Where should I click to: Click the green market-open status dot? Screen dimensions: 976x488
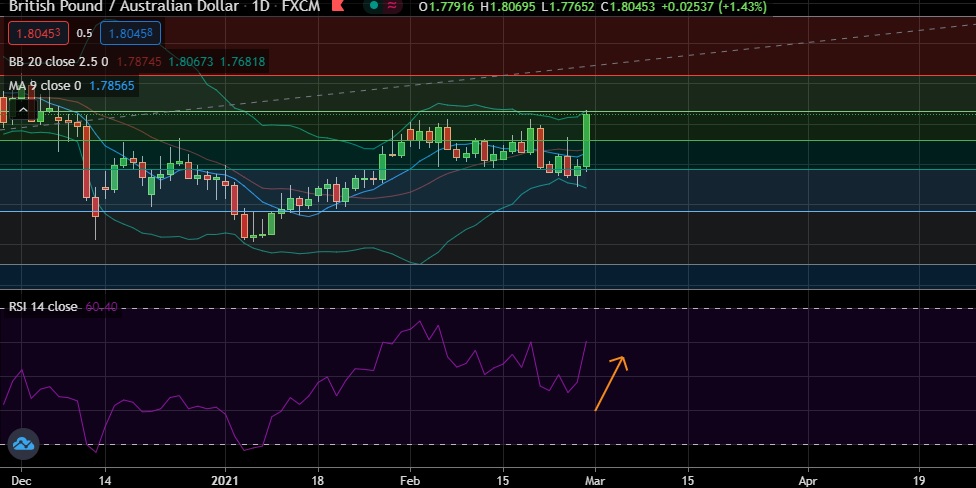click(373, 6)
